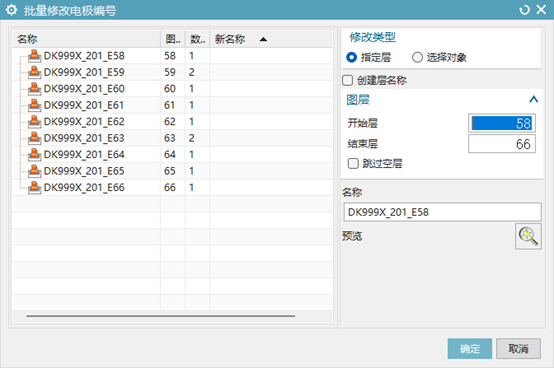Click layer value 60 in the table
The image size is (554, 368).
[170, 89]
